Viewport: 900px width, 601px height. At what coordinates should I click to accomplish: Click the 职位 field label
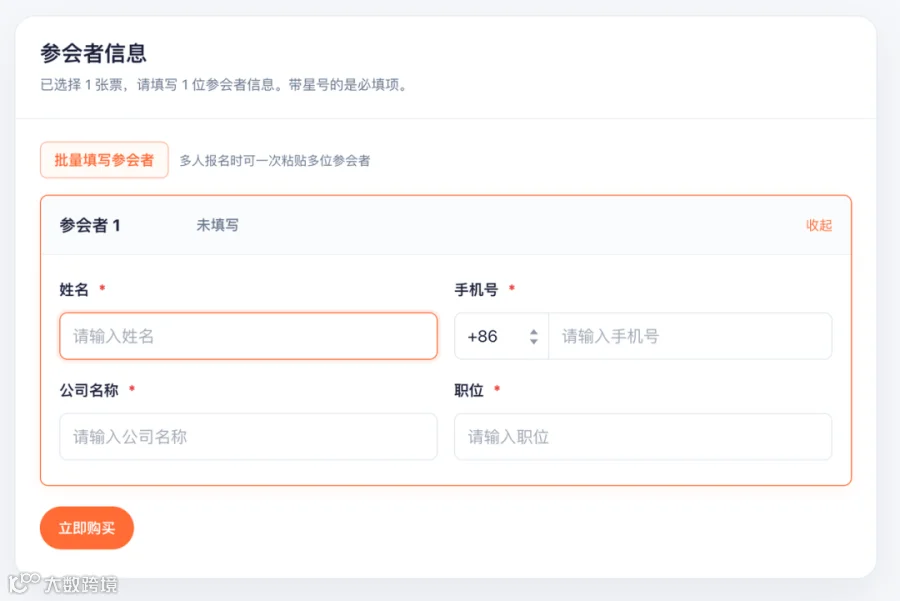pos(469,390)
